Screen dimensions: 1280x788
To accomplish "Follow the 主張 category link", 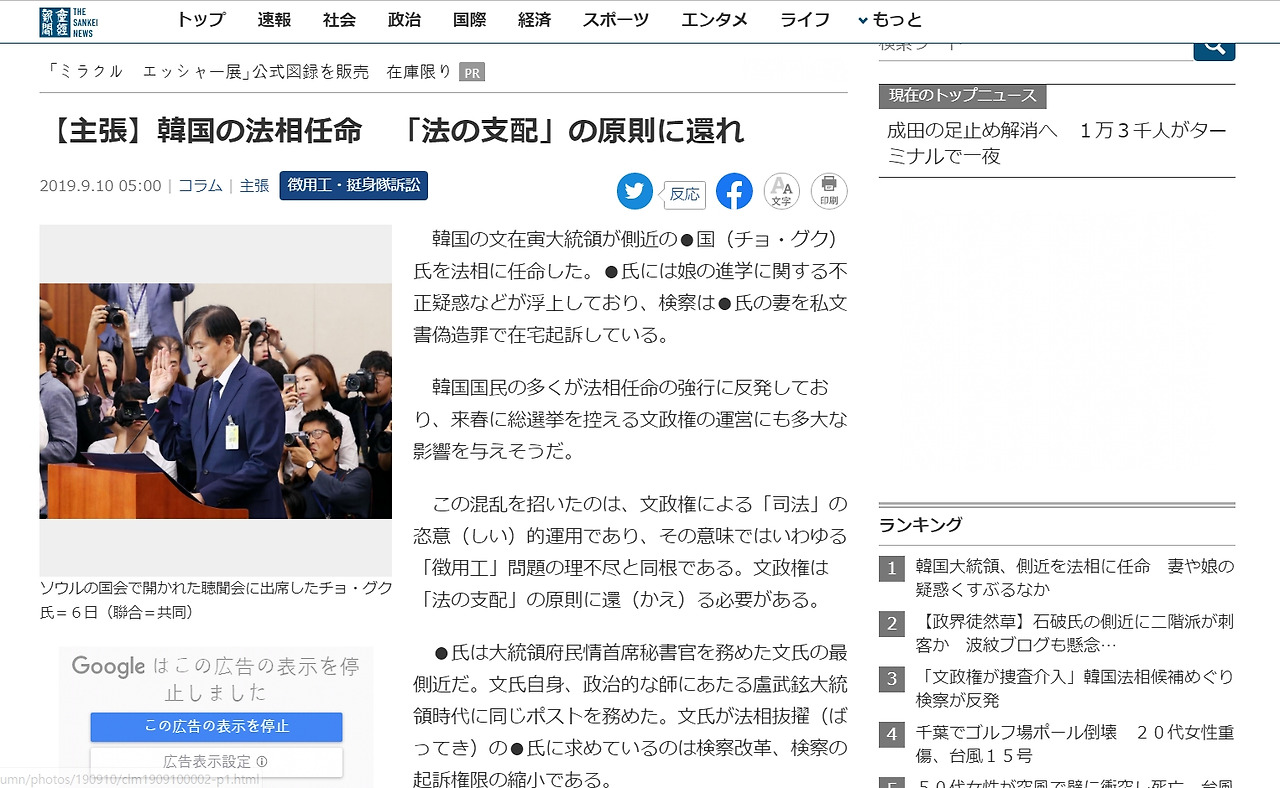I will click(254, 186).
